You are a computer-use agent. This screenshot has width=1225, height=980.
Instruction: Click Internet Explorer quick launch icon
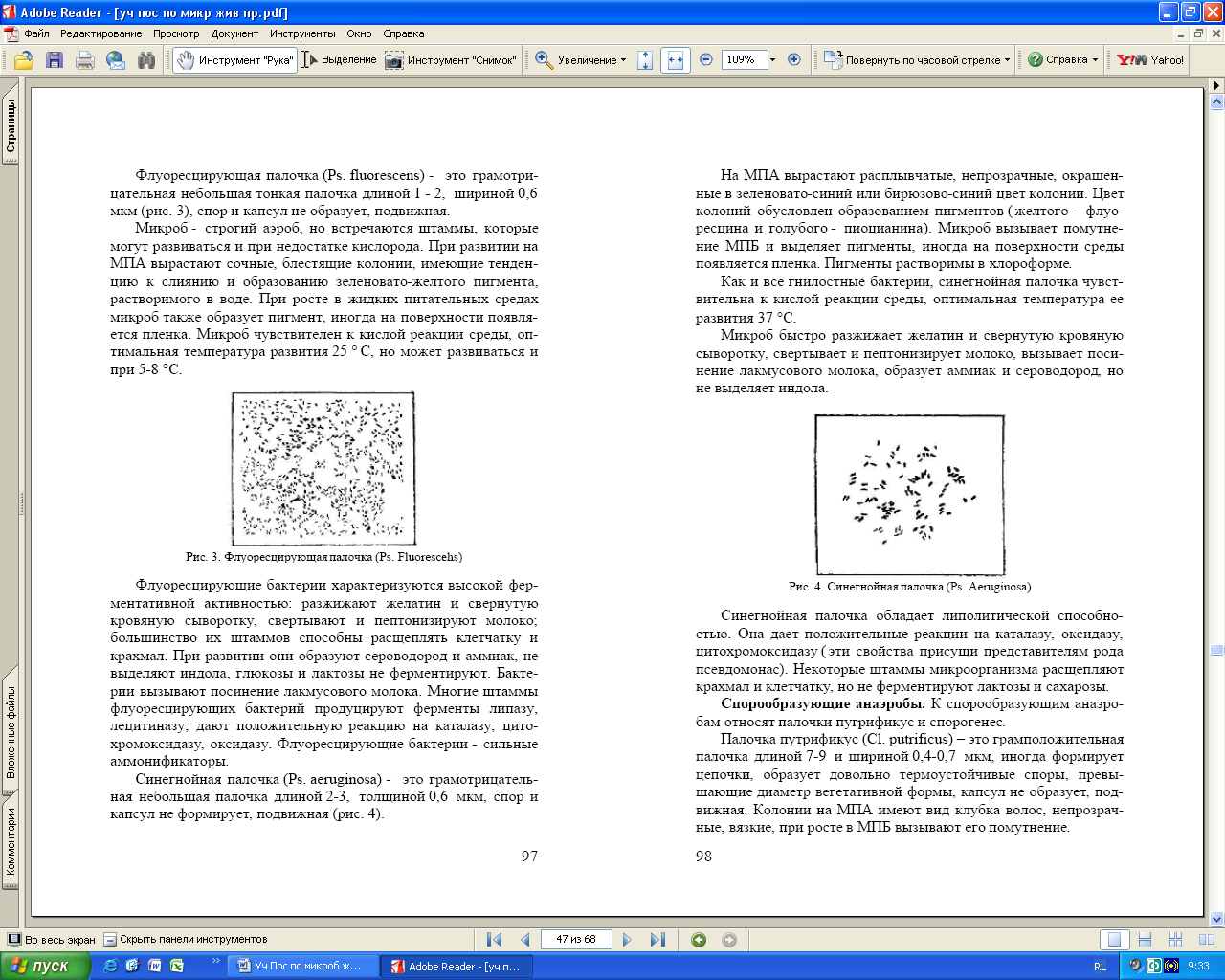click(111, 966)
